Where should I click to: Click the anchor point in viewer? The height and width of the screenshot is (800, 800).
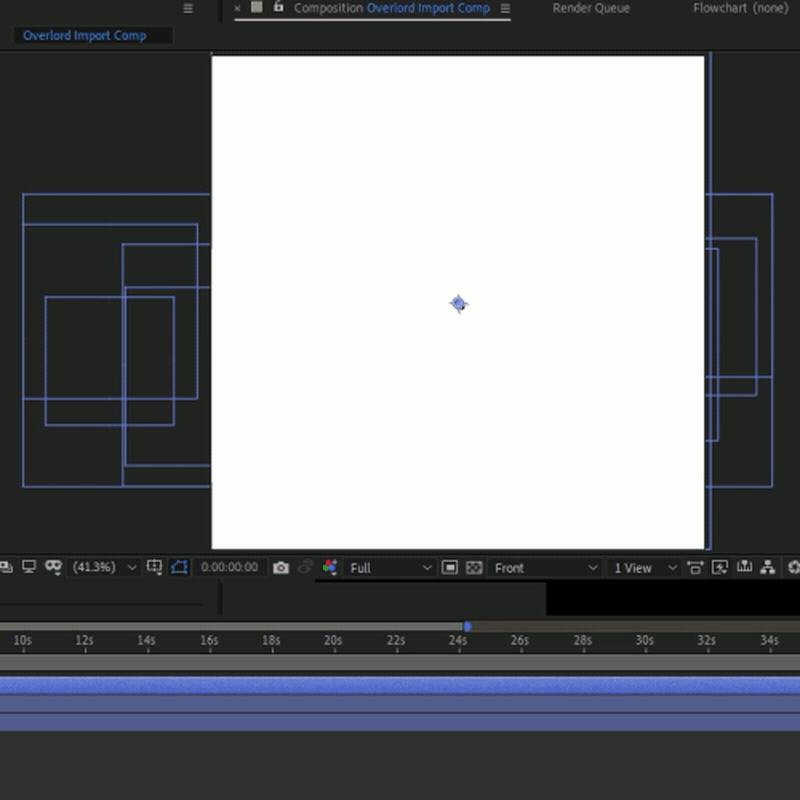click(x=459, y=304)
